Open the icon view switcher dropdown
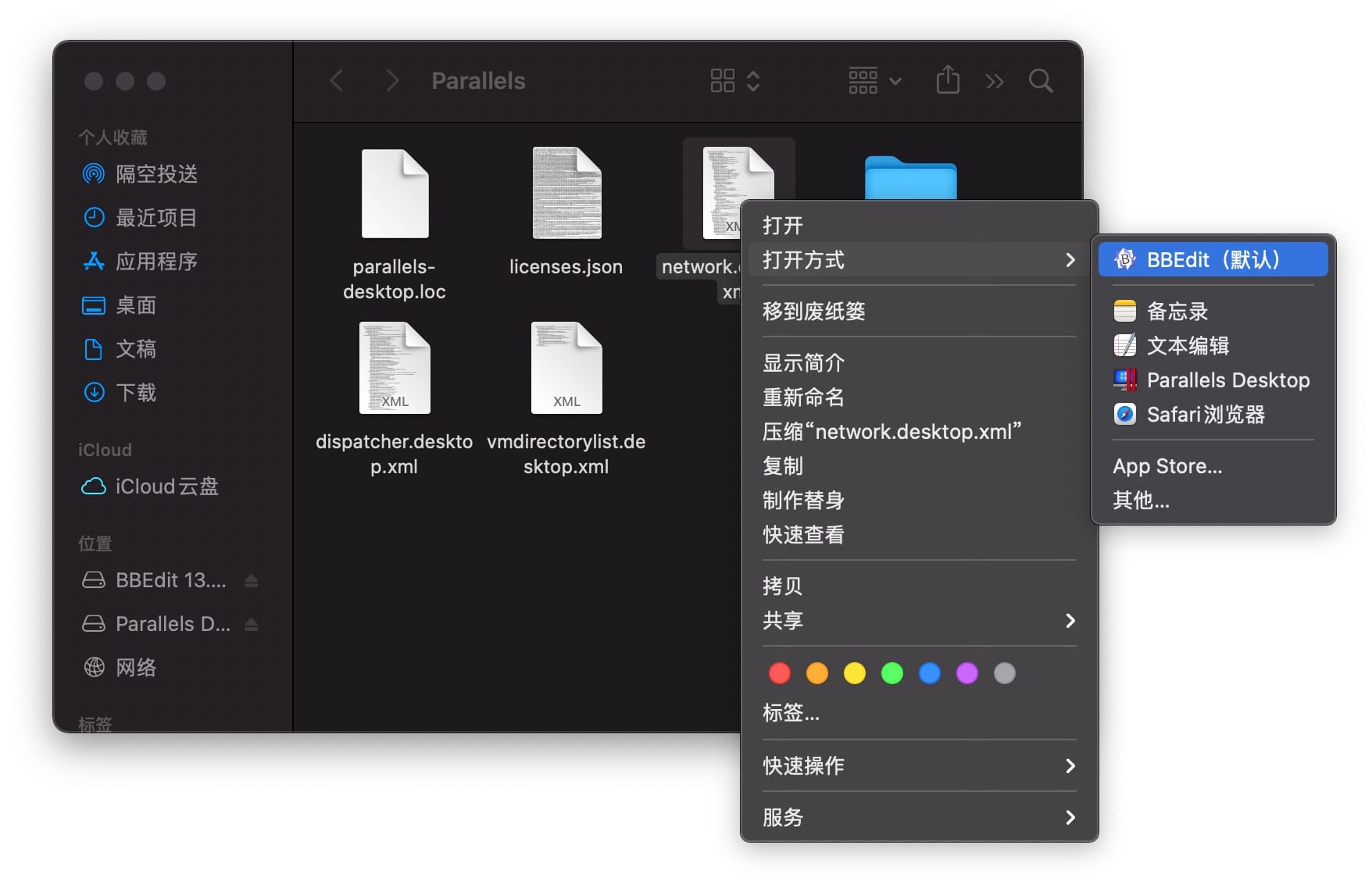The image size is (1372, 884). pyautogui.click(x=734, y=80)
